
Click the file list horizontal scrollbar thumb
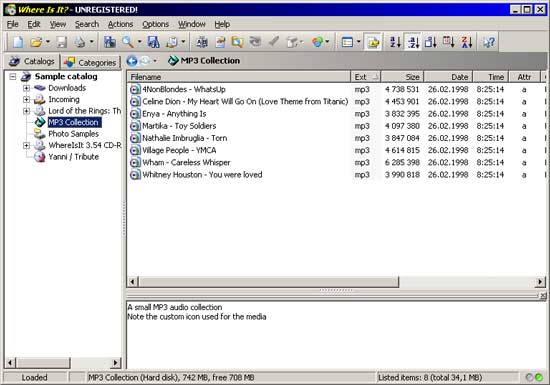point(269,282)
